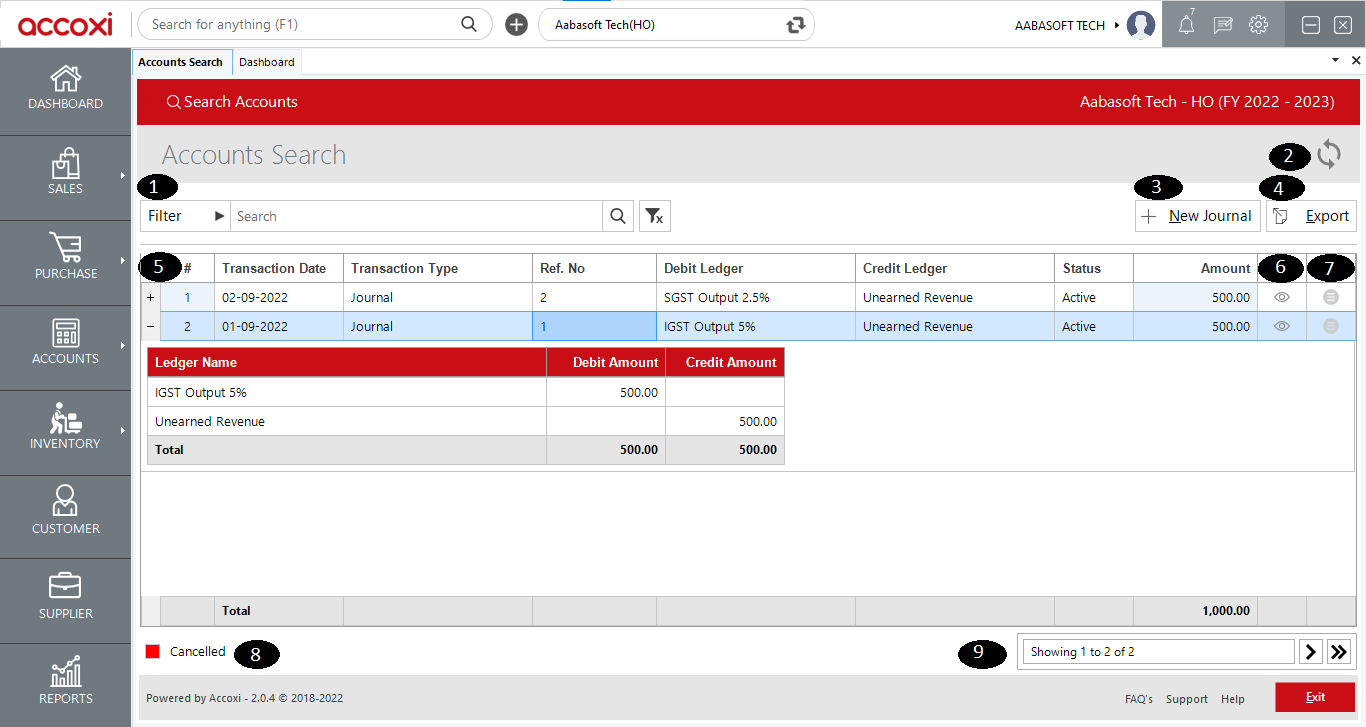Open the messages chat icon
The height and width of the screenshot is (727, 1366).
tap(1223, 26)
